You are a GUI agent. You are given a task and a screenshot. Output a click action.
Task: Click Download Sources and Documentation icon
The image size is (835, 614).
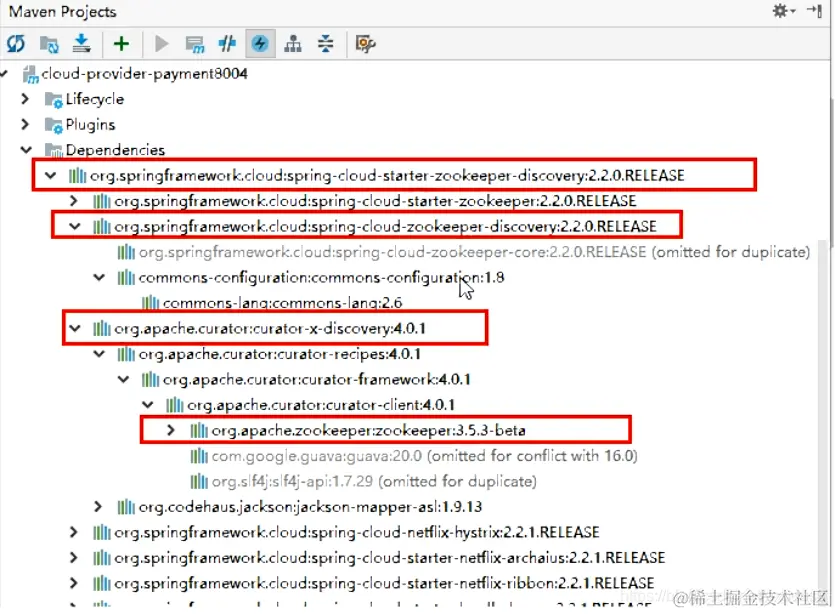click(x=81, y=43)
